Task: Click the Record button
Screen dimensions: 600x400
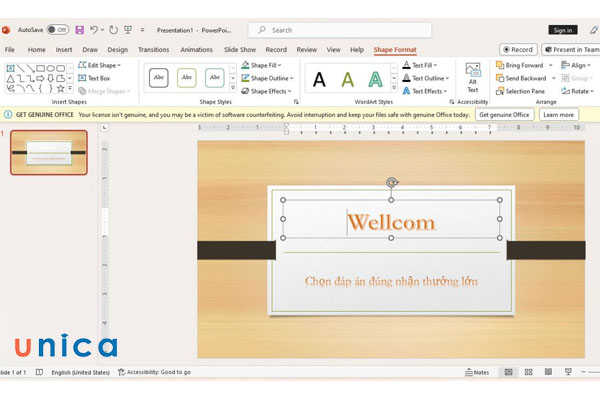Action: pos(518,49)
